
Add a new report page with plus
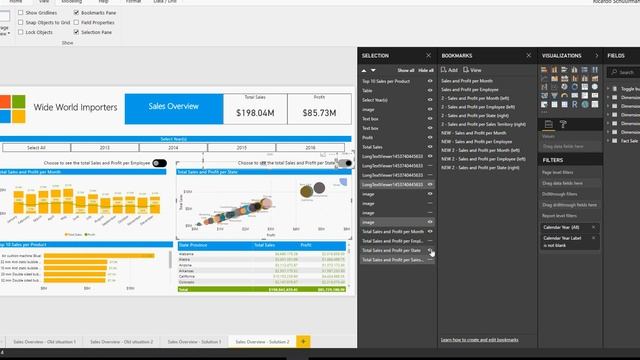[303, 341]
